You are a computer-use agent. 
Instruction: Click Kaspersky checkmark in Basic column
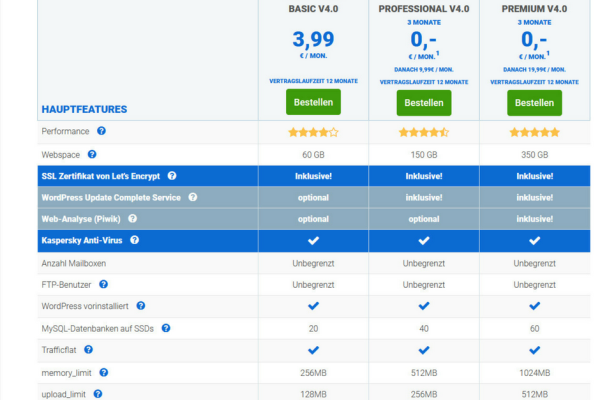tap(313, 240)
